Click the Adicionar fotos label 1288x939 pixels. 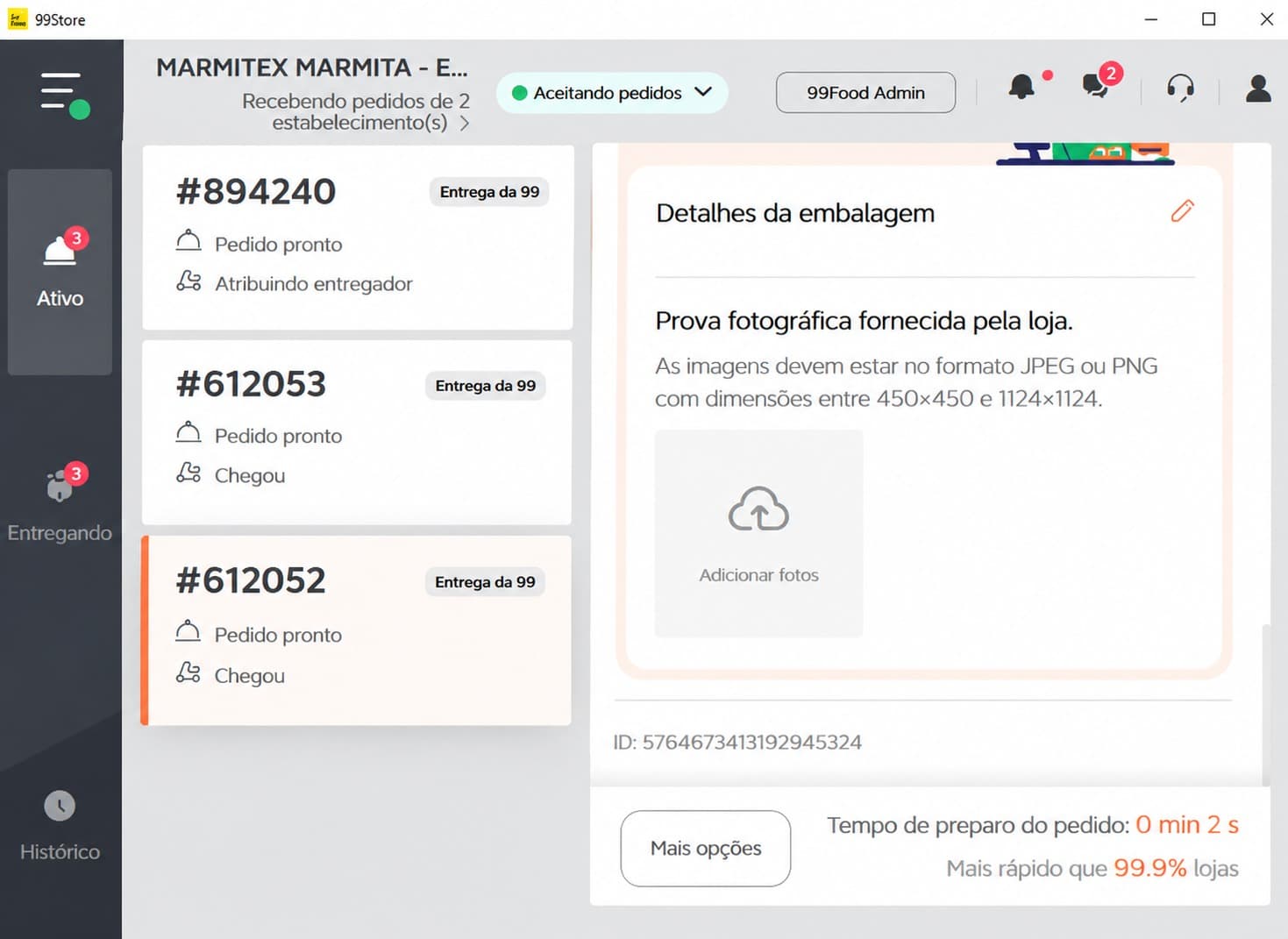click(758, 575)
